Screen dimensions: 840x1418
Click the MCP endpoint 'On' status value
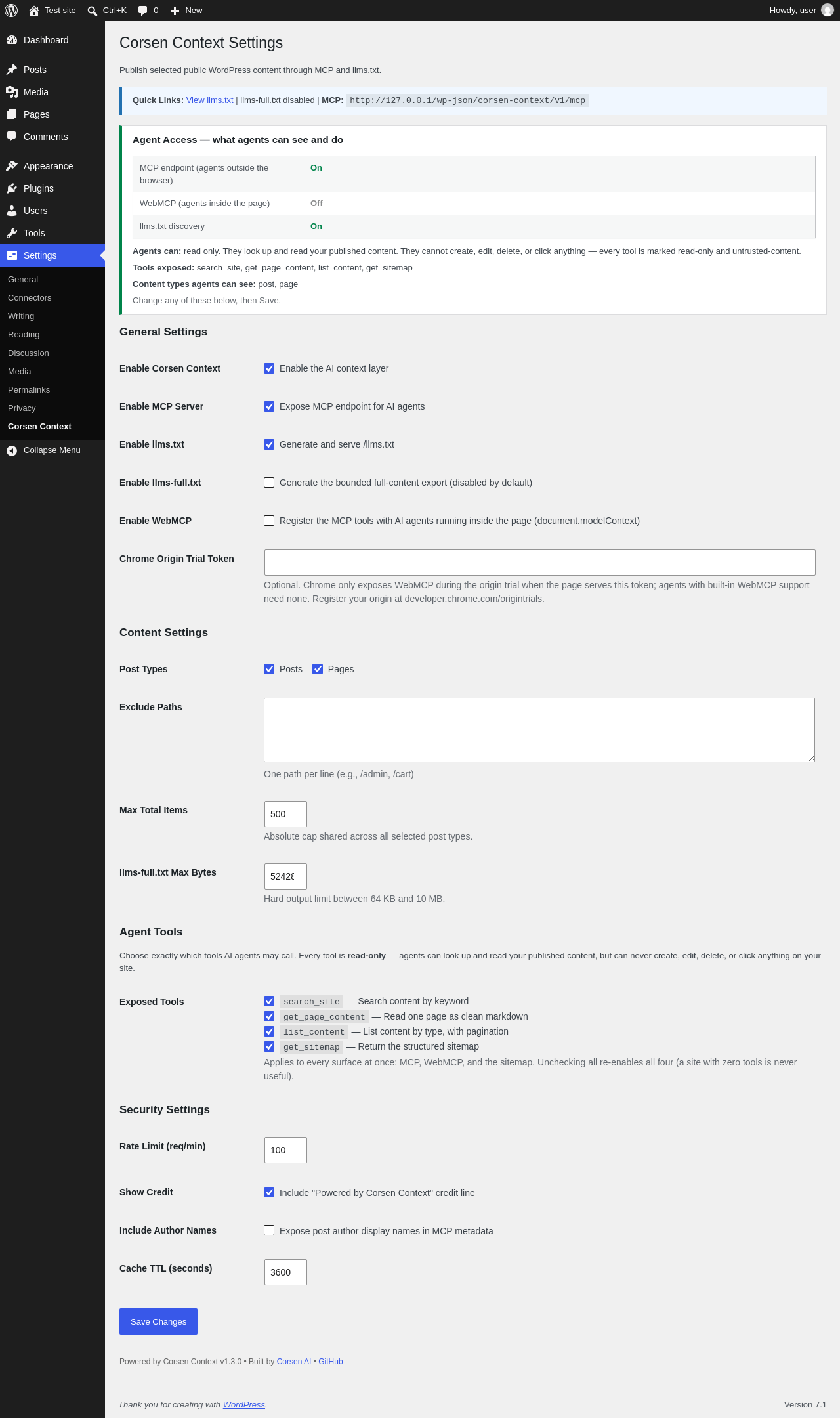316,168
